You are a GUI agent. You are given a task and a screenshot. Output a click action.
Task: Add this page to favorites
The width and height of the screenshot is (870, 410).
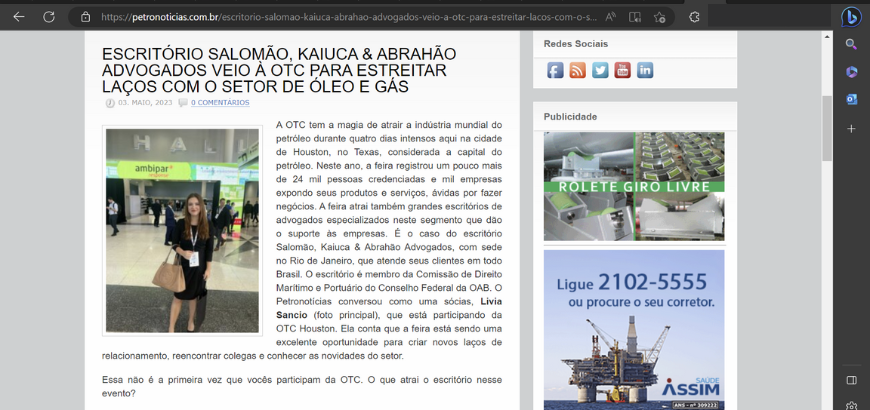[659, 17]
